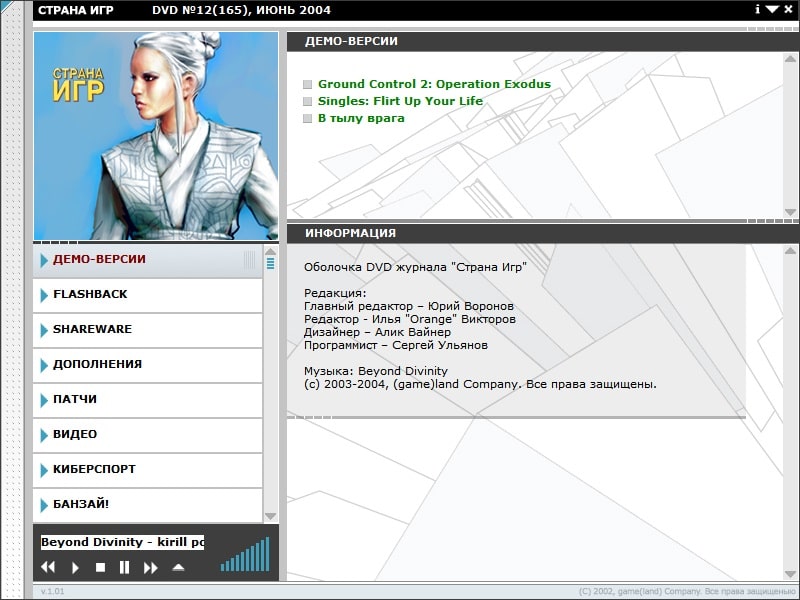Click the scroll-up arrow of demo list panel

pos(790,59)
